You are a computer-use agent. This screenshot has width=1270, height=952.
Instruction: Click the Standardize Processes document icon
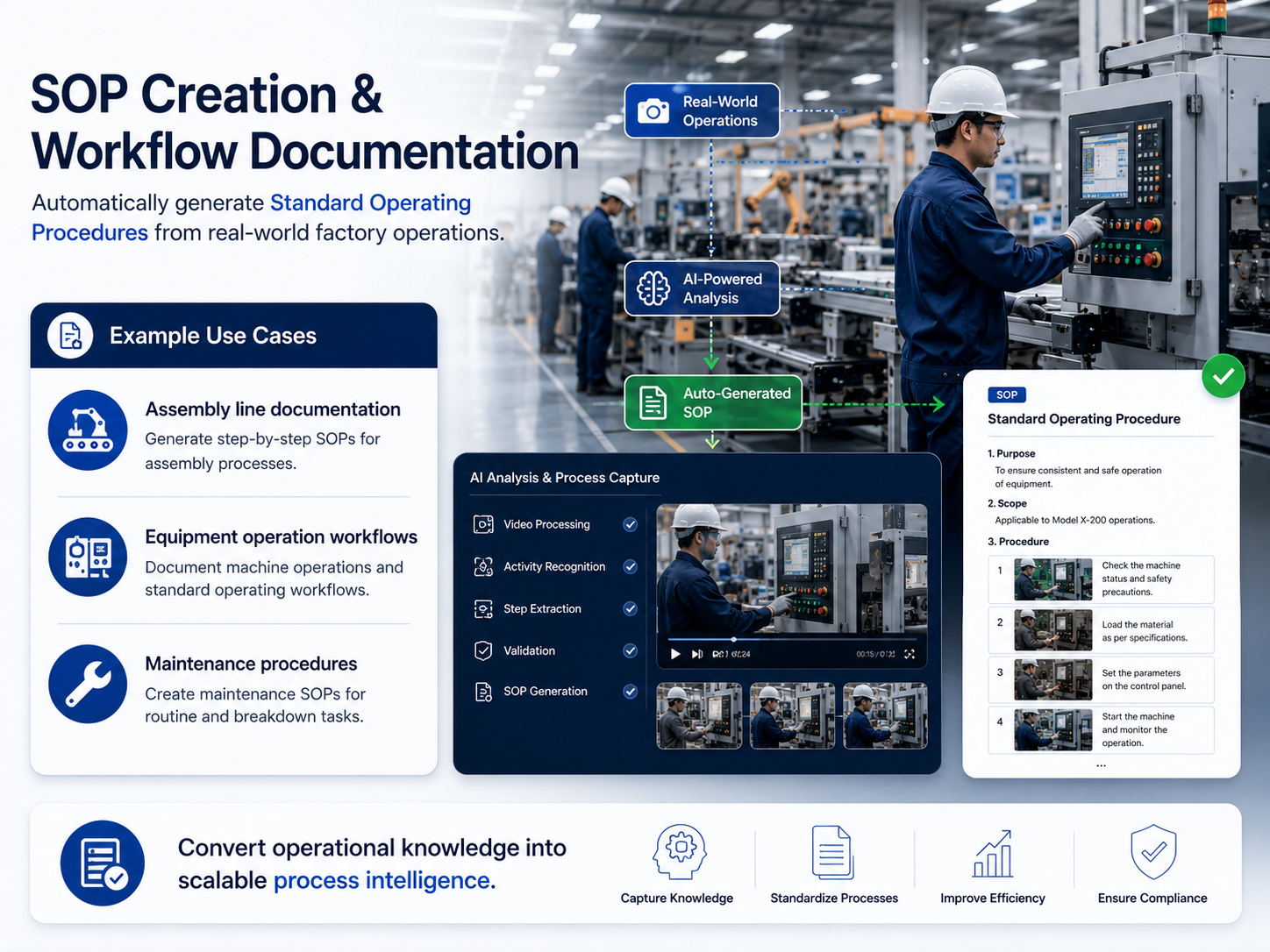(832, 851)
